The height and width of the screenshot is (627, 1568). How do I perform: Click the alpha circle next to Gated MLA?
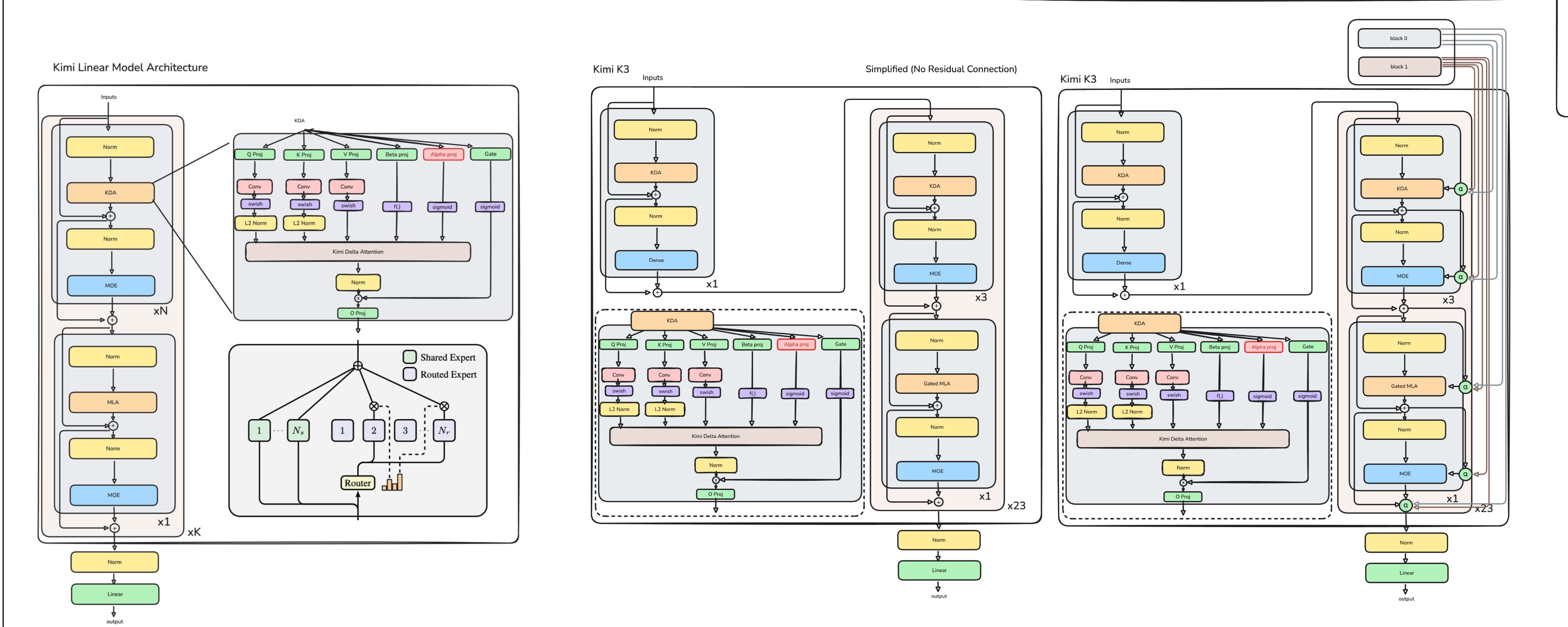click(x=1465, y=387)
